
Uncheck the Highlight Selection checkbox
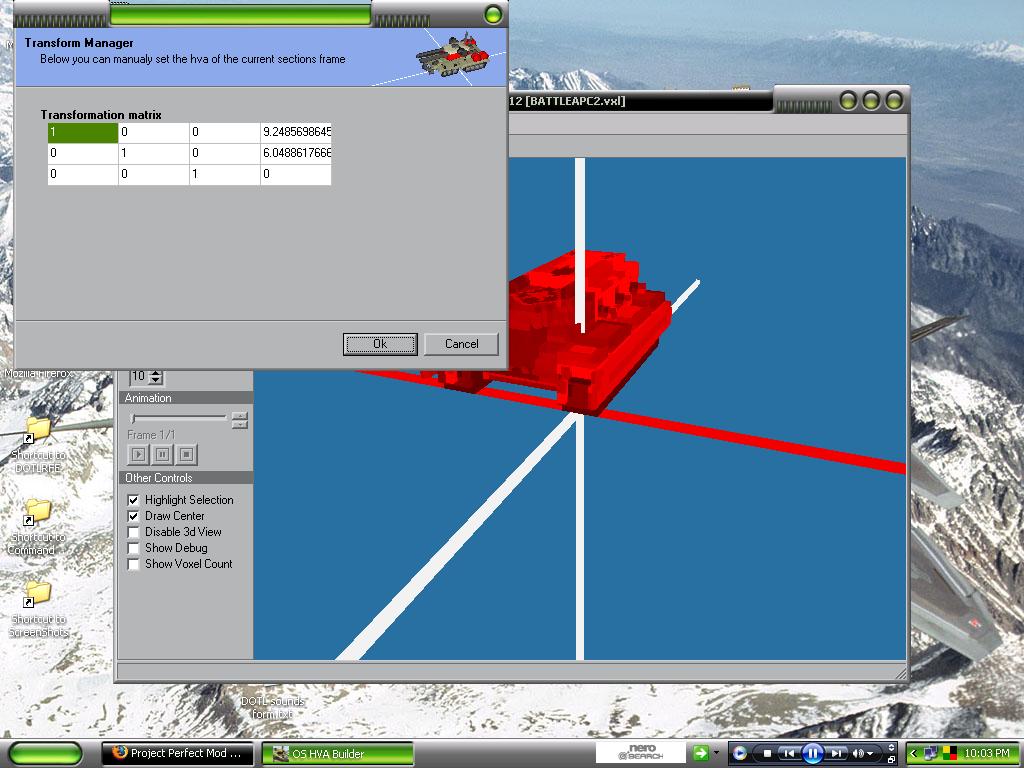point(134,500)
